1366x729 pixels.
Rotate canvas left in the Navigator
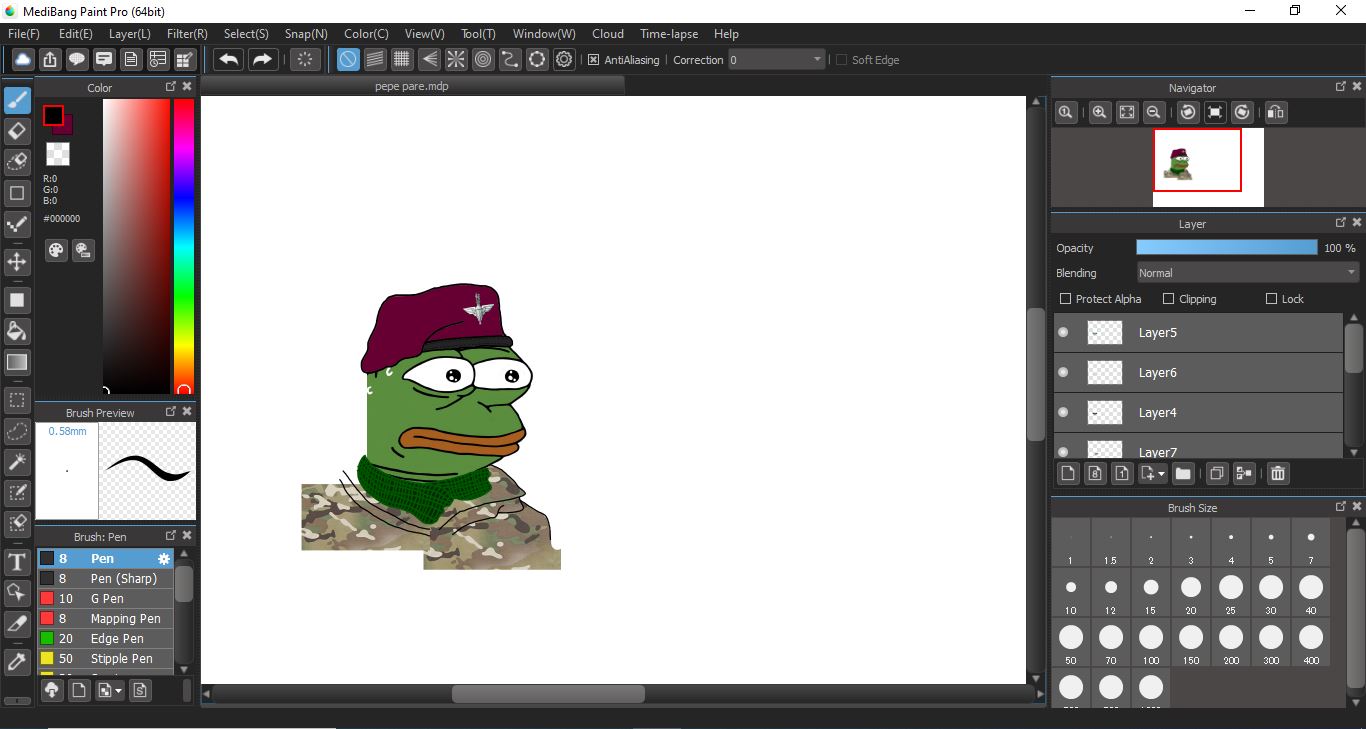pyautogui.click(x=1188, y=112)
